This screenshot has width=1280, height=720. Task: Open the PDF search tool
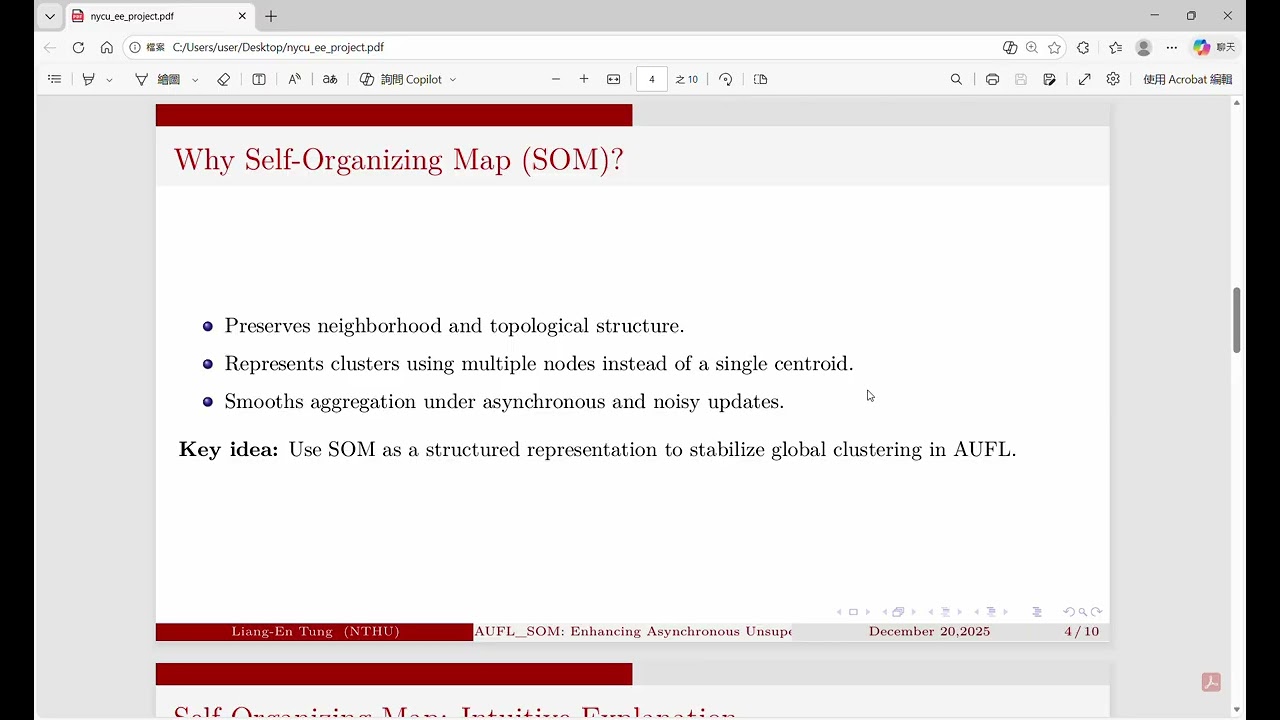point(956,79)
